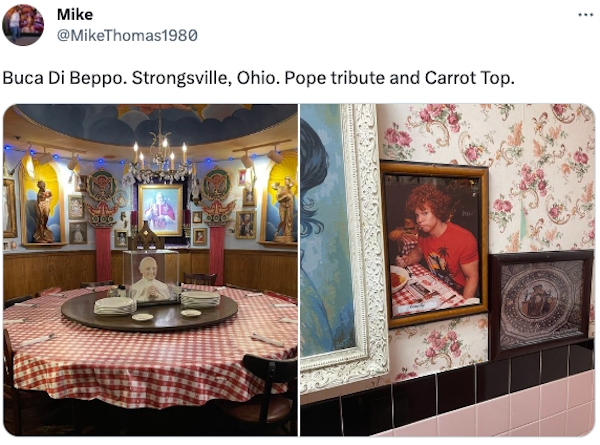
Task: Click the framed Carrot Top photo
Action: pos(434,244)
